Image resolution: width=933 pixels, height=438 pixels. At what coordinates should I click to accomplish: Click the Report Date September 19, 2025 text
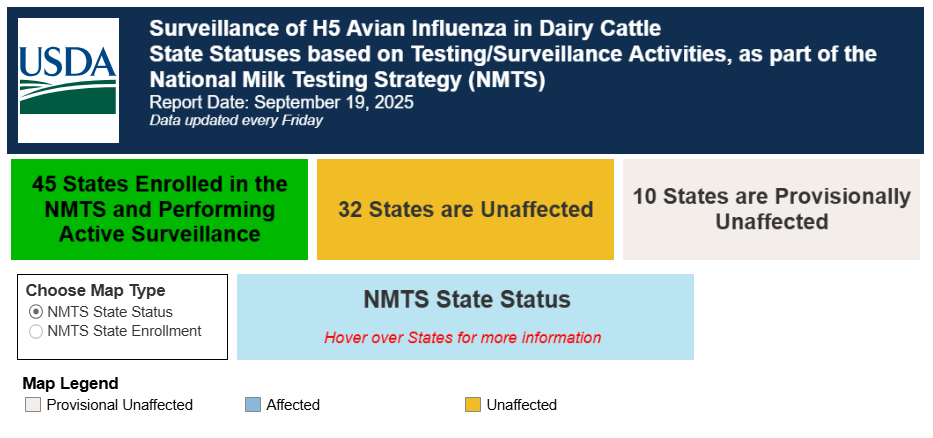[x=281, y=102]
